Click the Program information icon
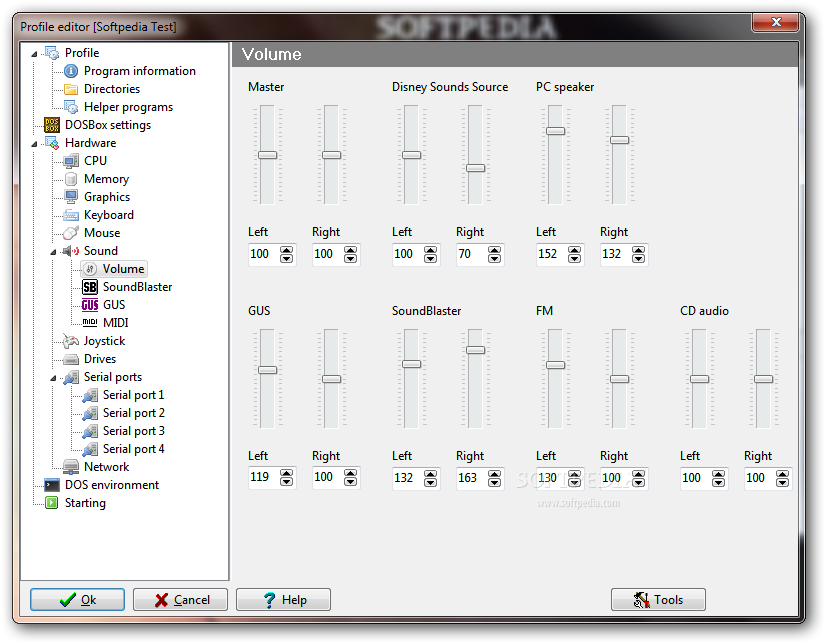This screenshot has width=826, height=644. pos(71,71)
